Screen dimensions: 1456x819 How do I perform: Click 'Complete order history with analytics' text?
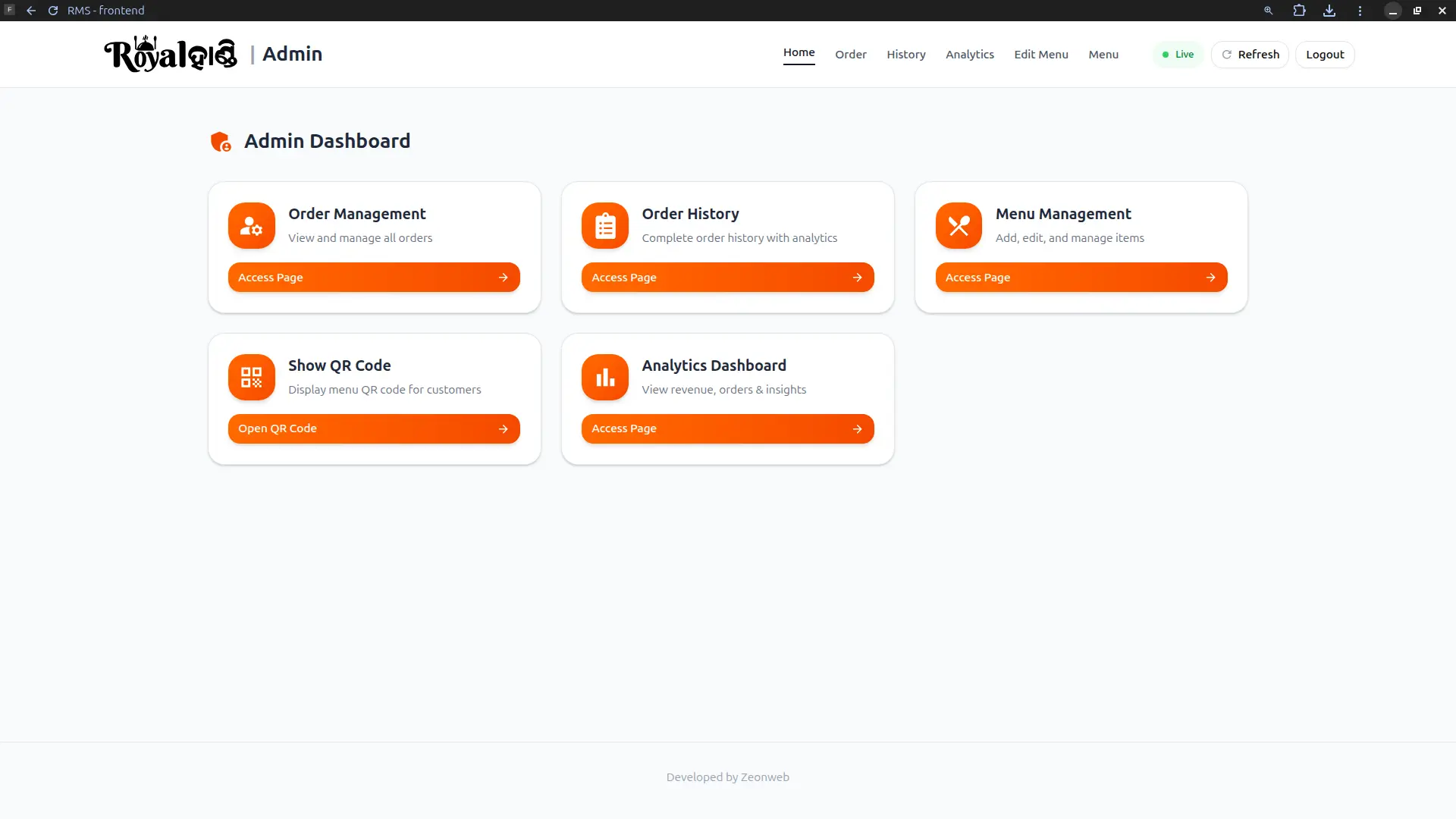coord(739,238)
